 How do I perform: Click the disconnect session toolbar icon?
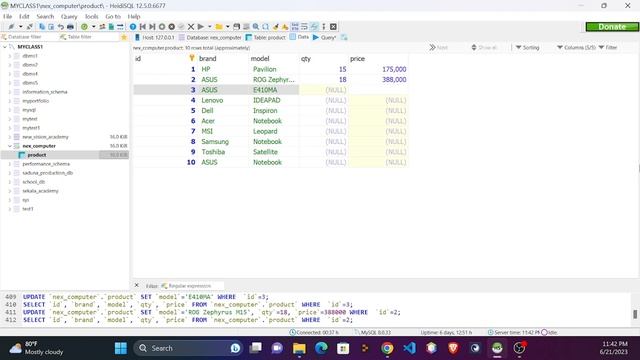[x=30, y=27]
